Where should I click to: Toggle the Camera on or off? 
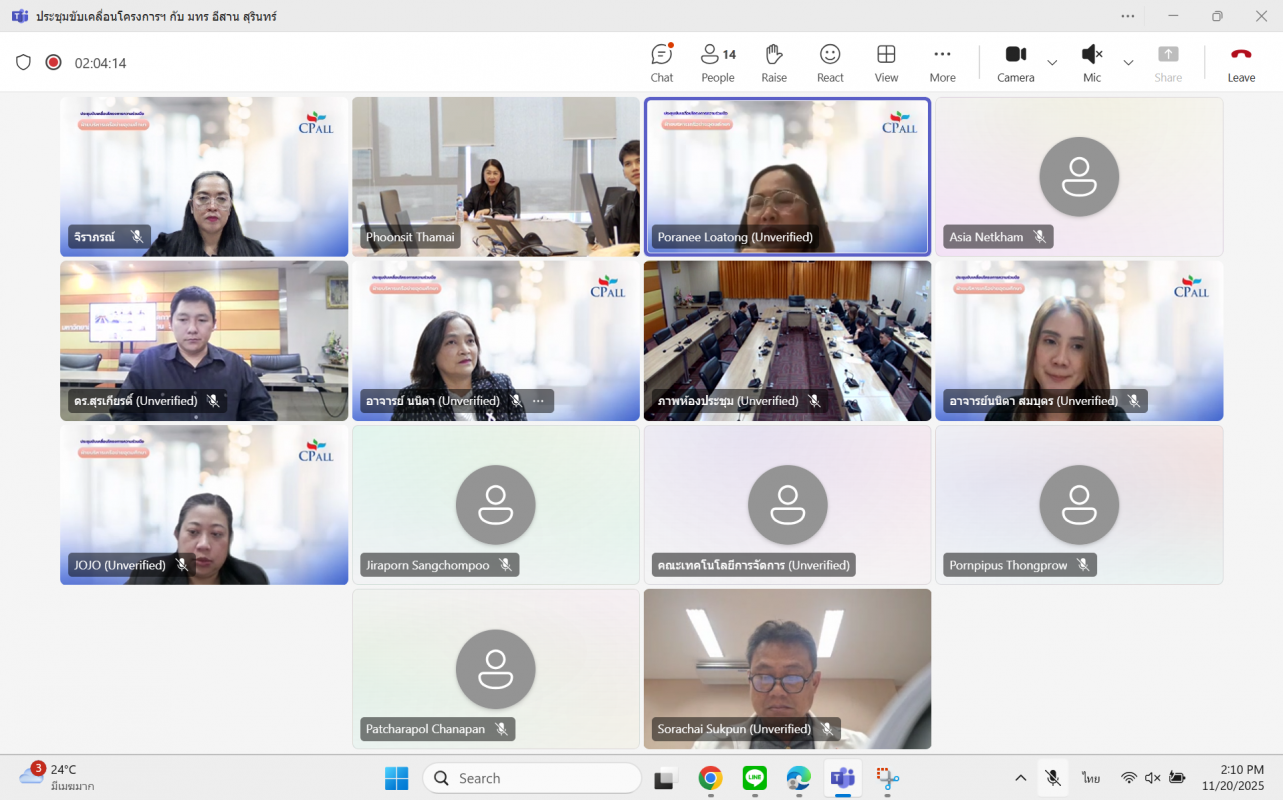1015,62
